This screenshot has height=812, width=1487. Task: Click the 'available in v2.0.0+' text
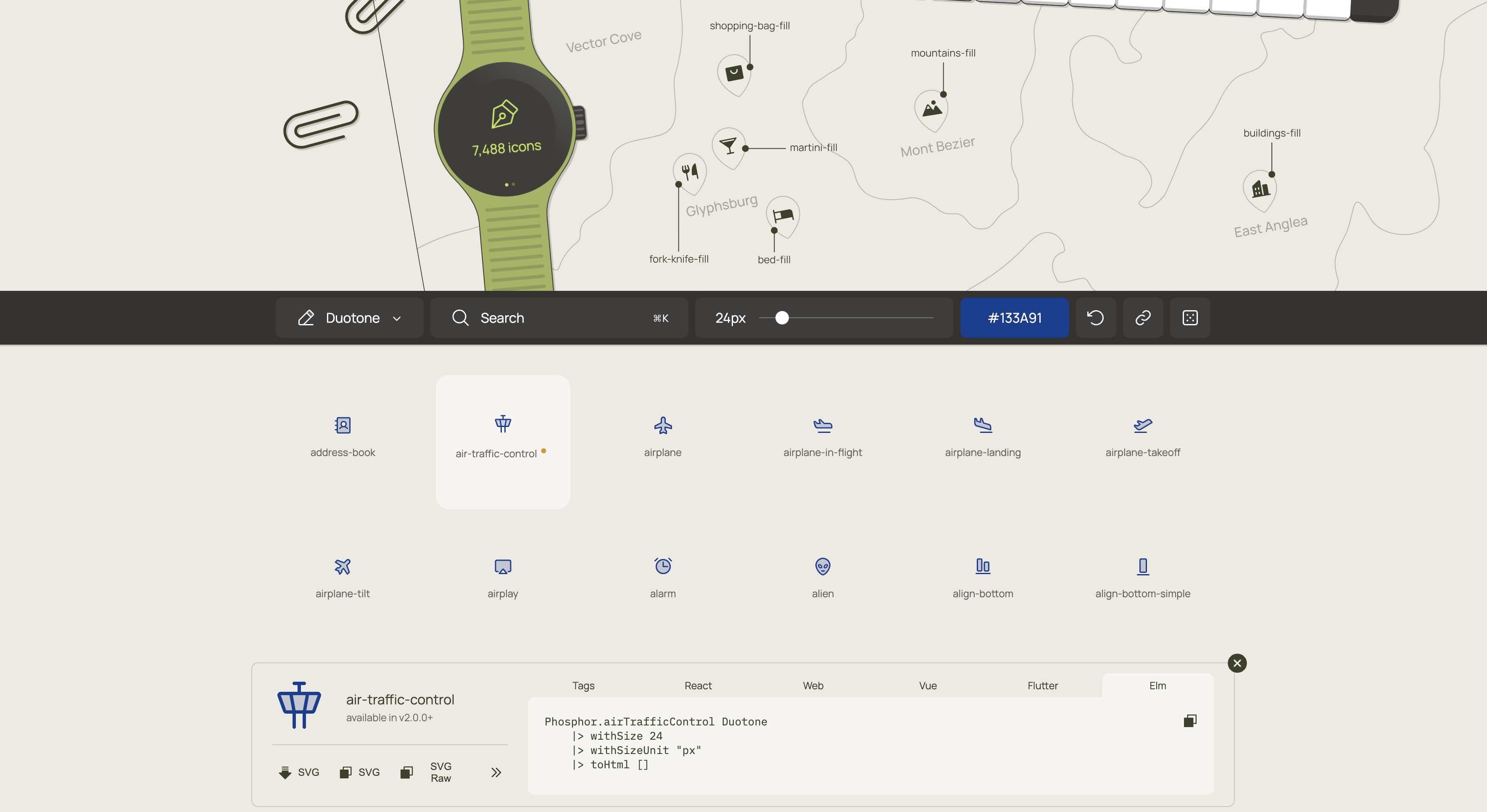pos(389,717)
